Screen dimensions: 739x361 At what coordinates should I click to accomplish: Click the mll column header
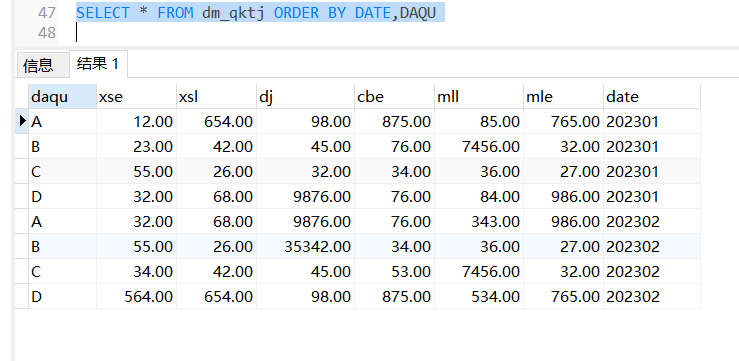point(479,97)
